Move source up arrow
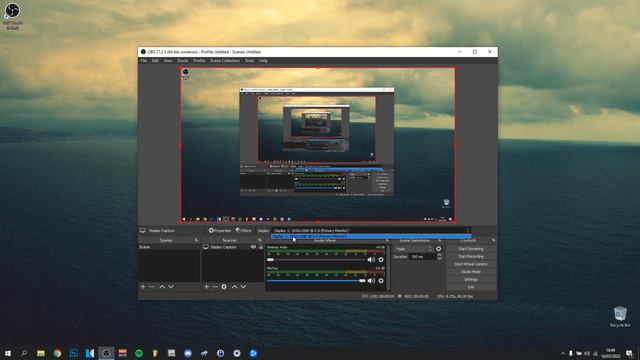 [234, 287]
